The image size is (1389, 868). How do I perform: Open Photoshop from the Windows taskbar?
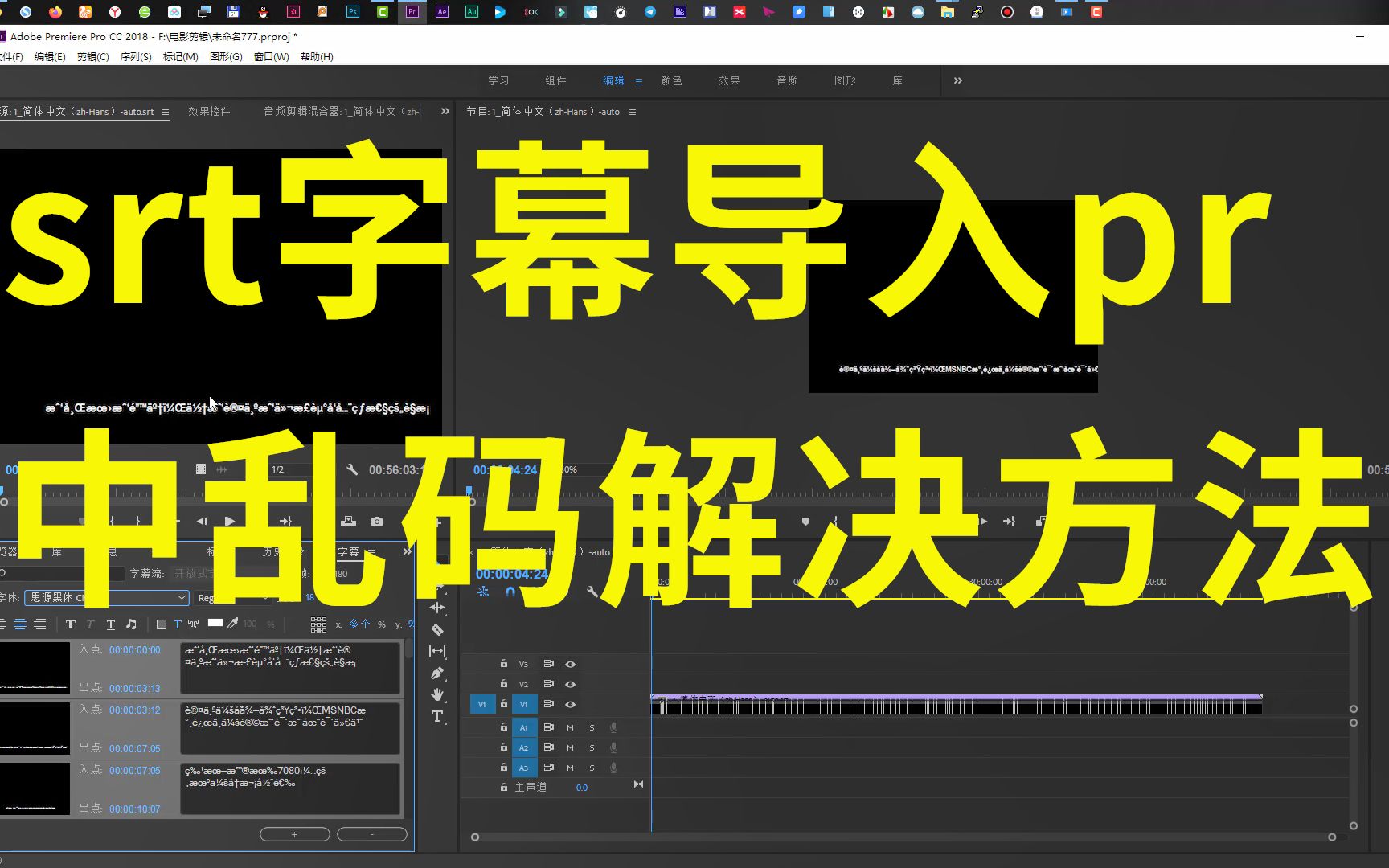pos(352,12)
